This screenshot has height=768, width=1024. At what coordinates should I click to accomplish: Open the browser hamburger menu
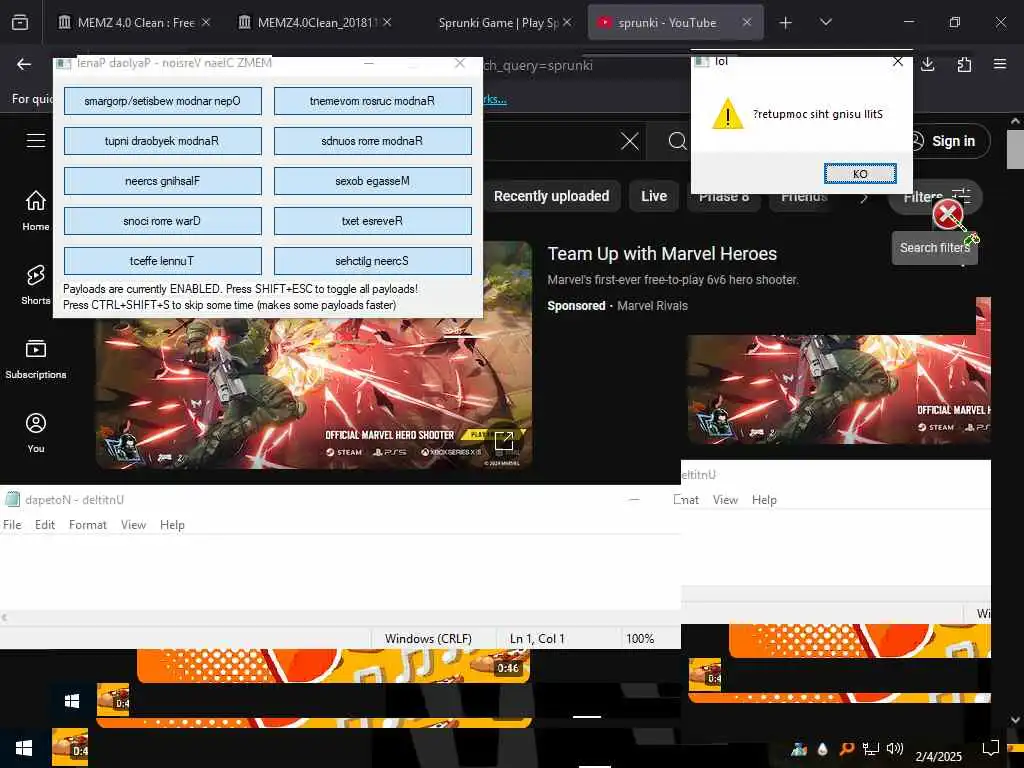coord(1000,64)
